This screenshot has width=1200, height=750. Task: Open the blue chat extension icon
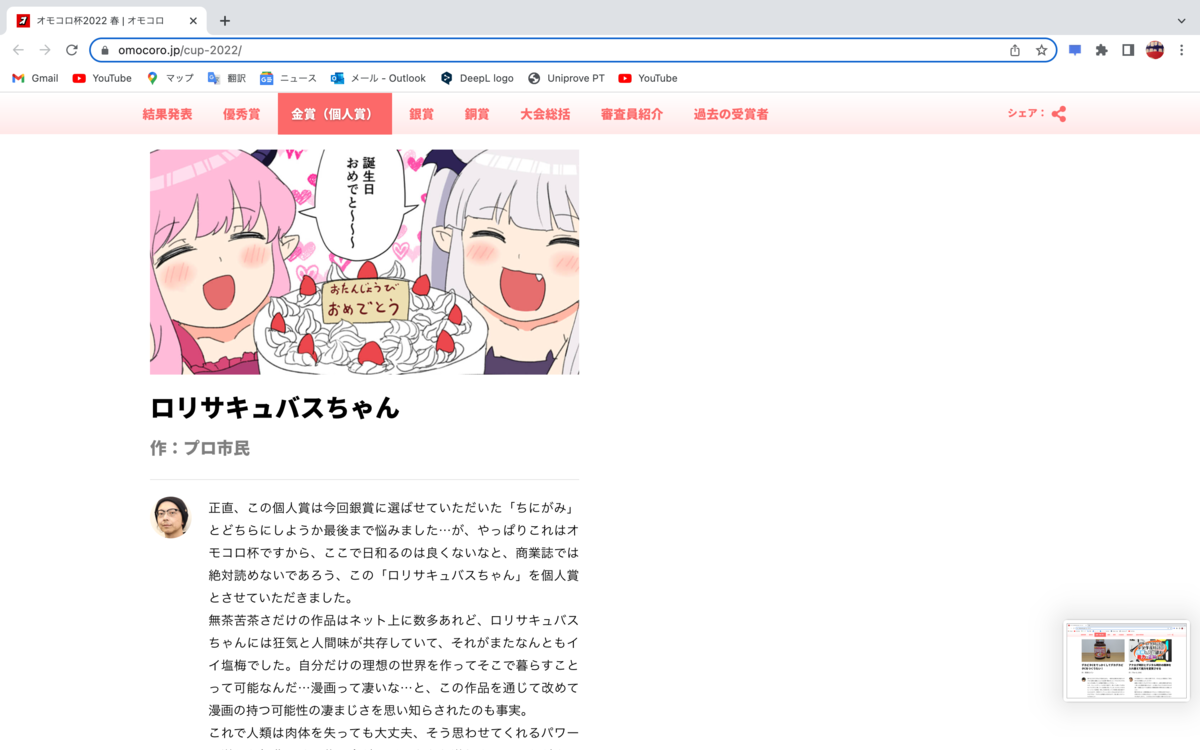[x=1075, y=50]
